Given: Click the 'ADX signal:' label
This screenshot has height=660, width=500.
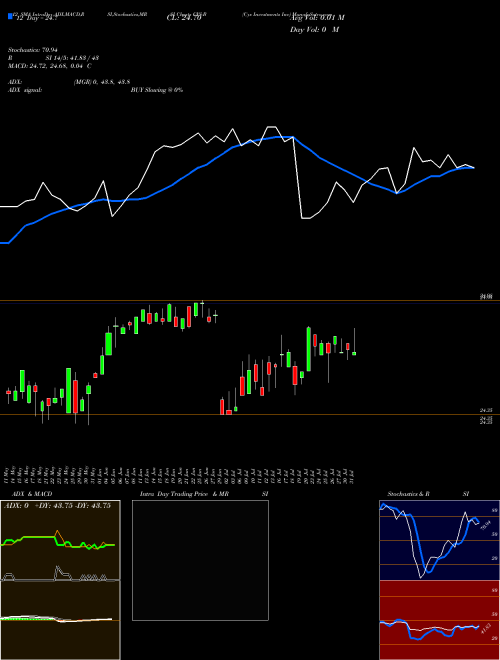Looking at the screenshot, I should tap(25, 90).
